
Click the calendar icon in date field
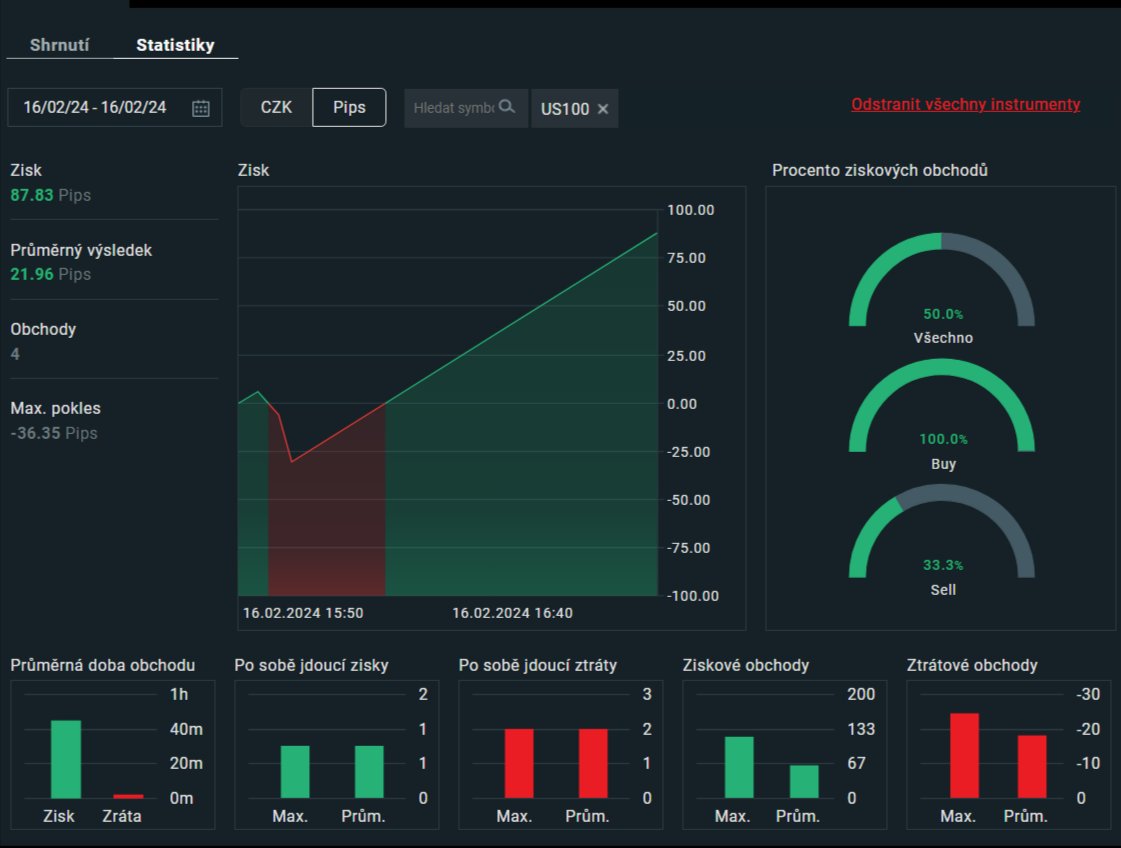[201, 108]
